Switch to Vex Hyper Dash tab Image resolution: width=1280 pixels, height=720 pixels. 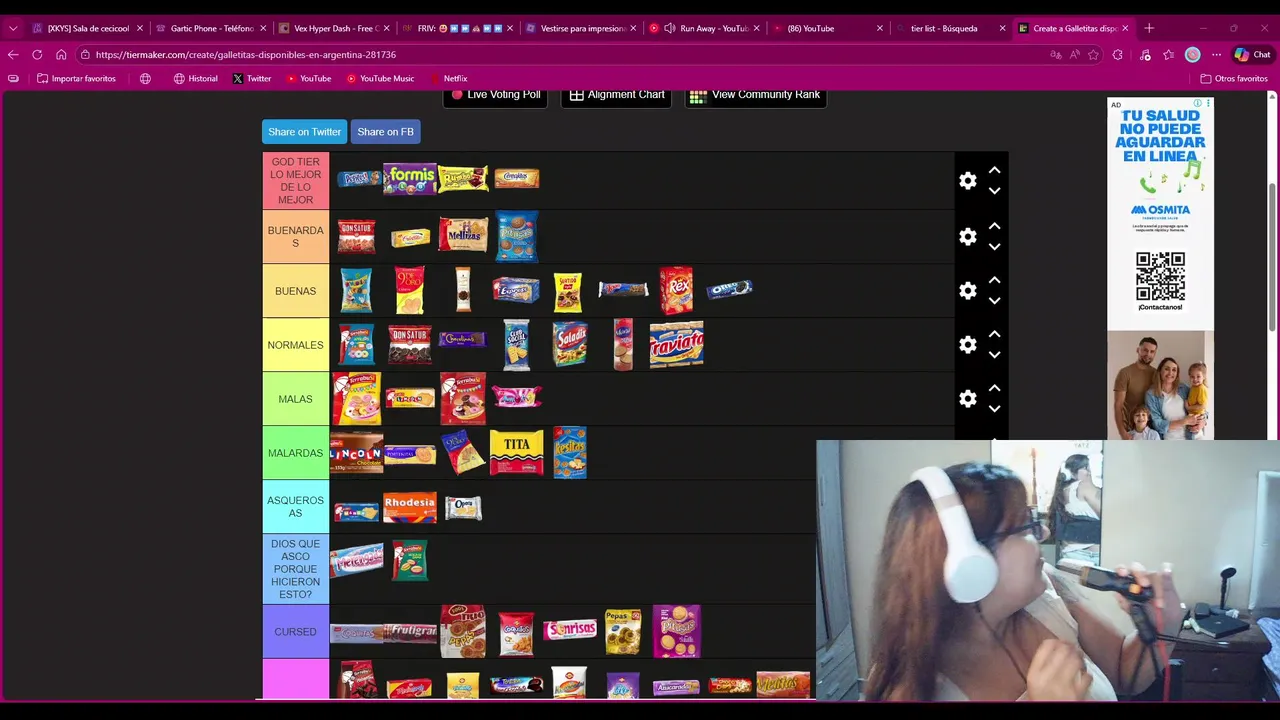point(334,28)
